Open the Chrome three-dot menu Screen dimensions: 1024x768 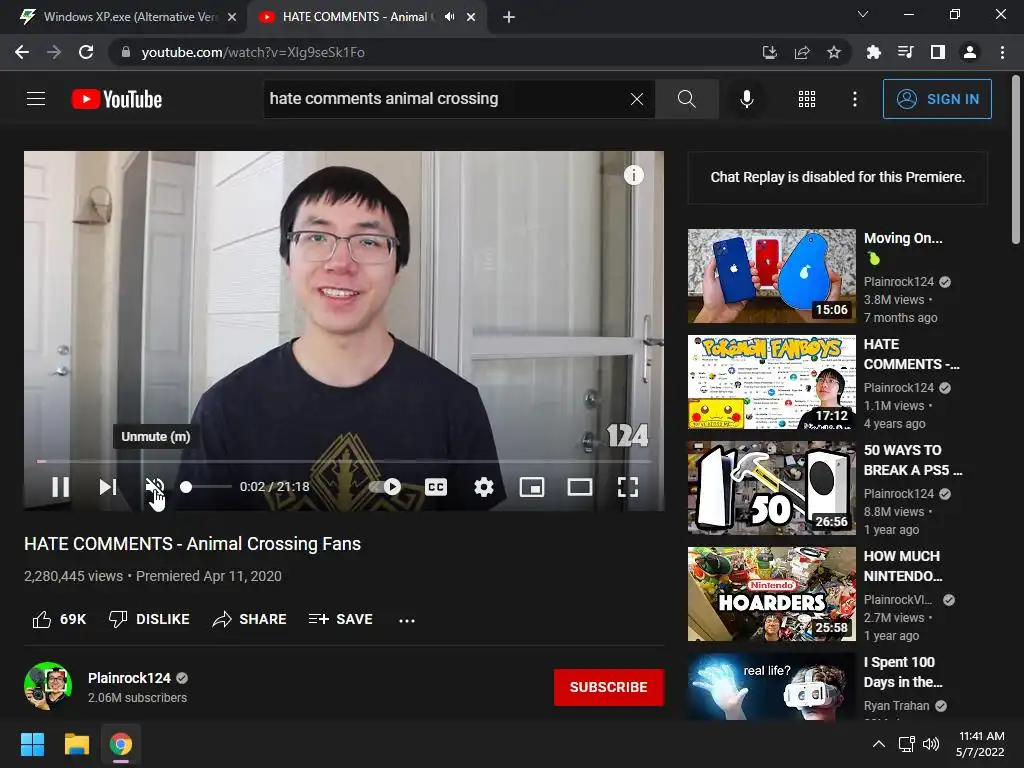click(x=1002, y=52)
